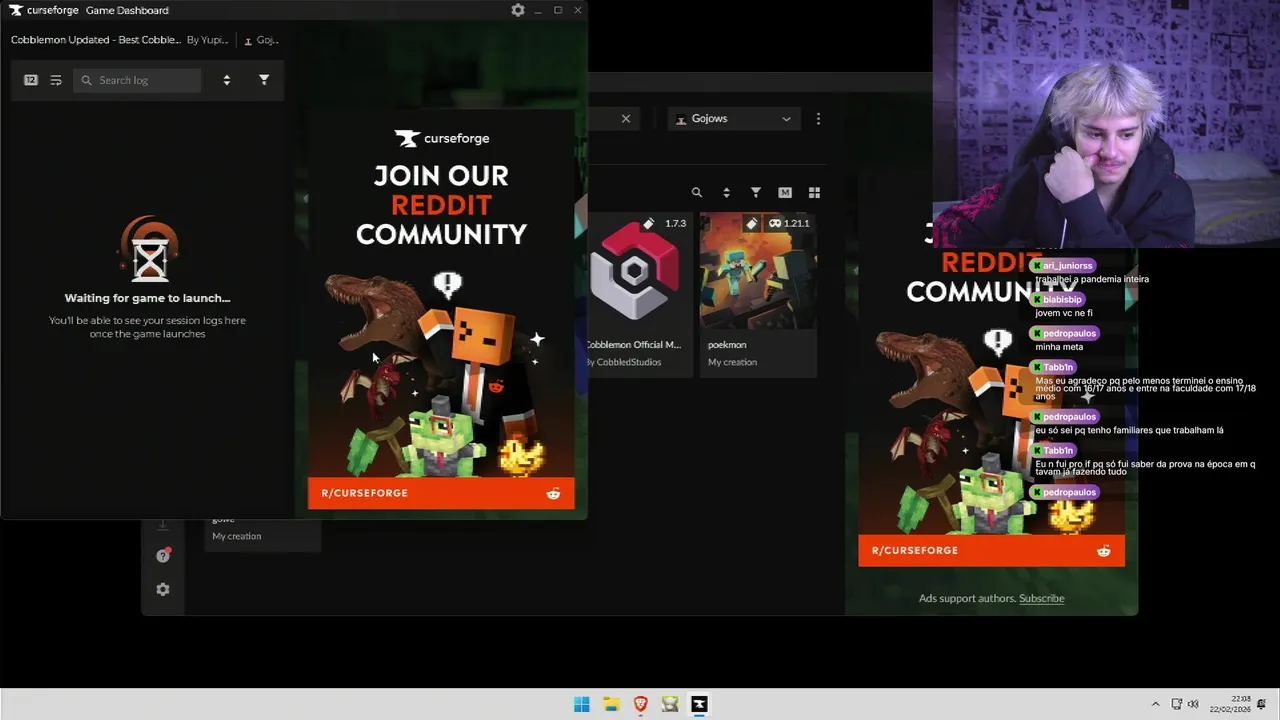Show hidden system tray icons
Viewport: 1280px width, 720px height.
point(1156,704)
